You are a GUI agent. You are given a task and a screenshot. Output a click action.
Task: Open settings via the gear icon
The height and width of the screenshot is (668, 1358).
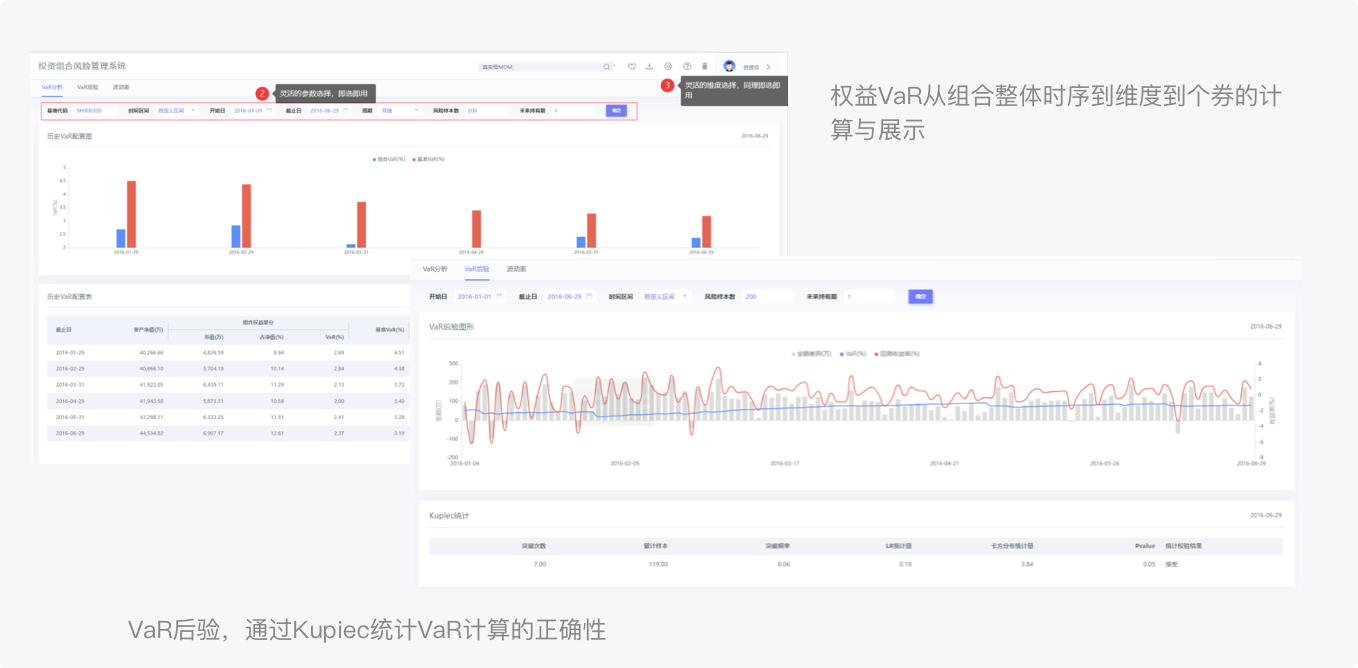(668, 67)
